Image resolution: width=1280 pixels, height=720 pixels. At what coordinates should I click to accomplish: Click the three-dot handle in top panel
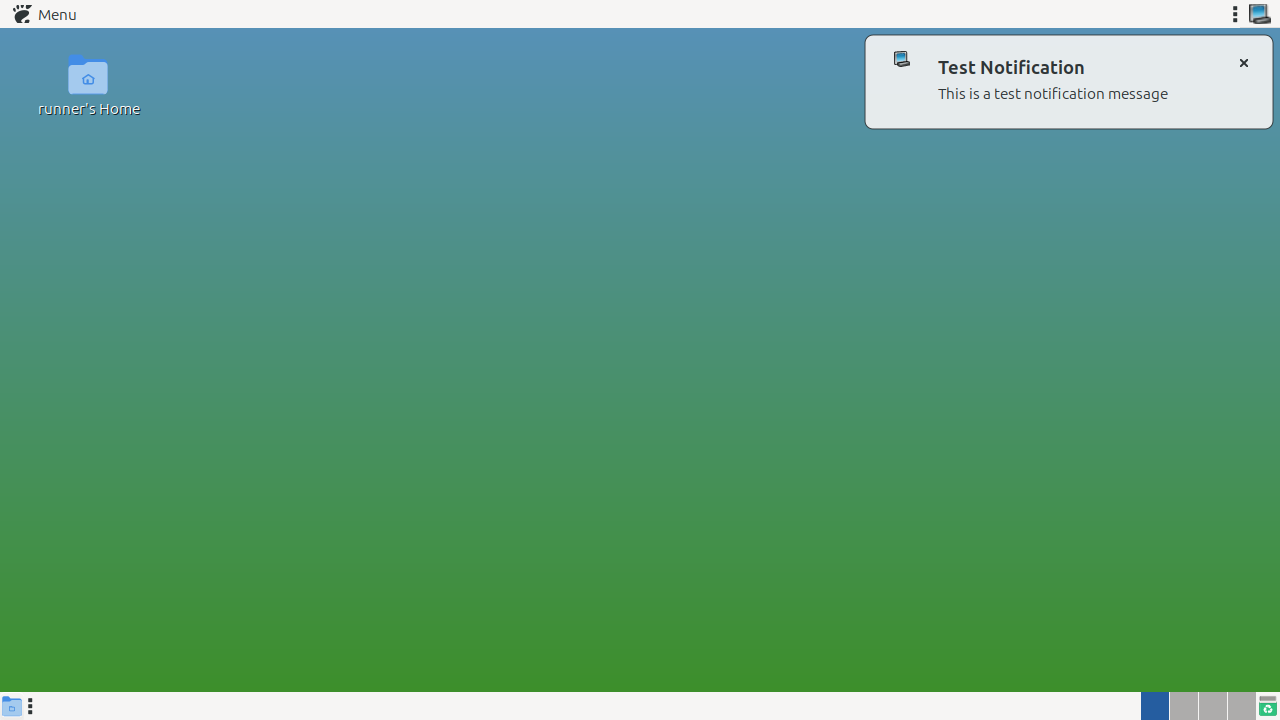coord(1235,14)
